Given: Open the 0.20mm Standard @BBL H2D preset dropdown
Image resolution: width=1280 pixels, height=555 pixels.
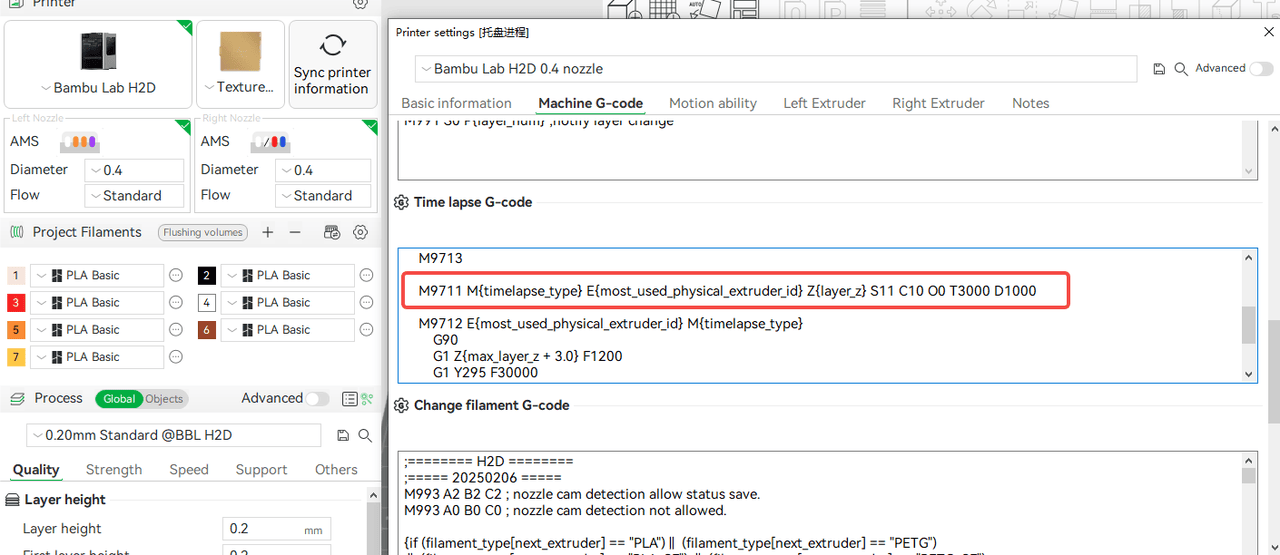Looking at the screenshot, I should coord(173,435).
